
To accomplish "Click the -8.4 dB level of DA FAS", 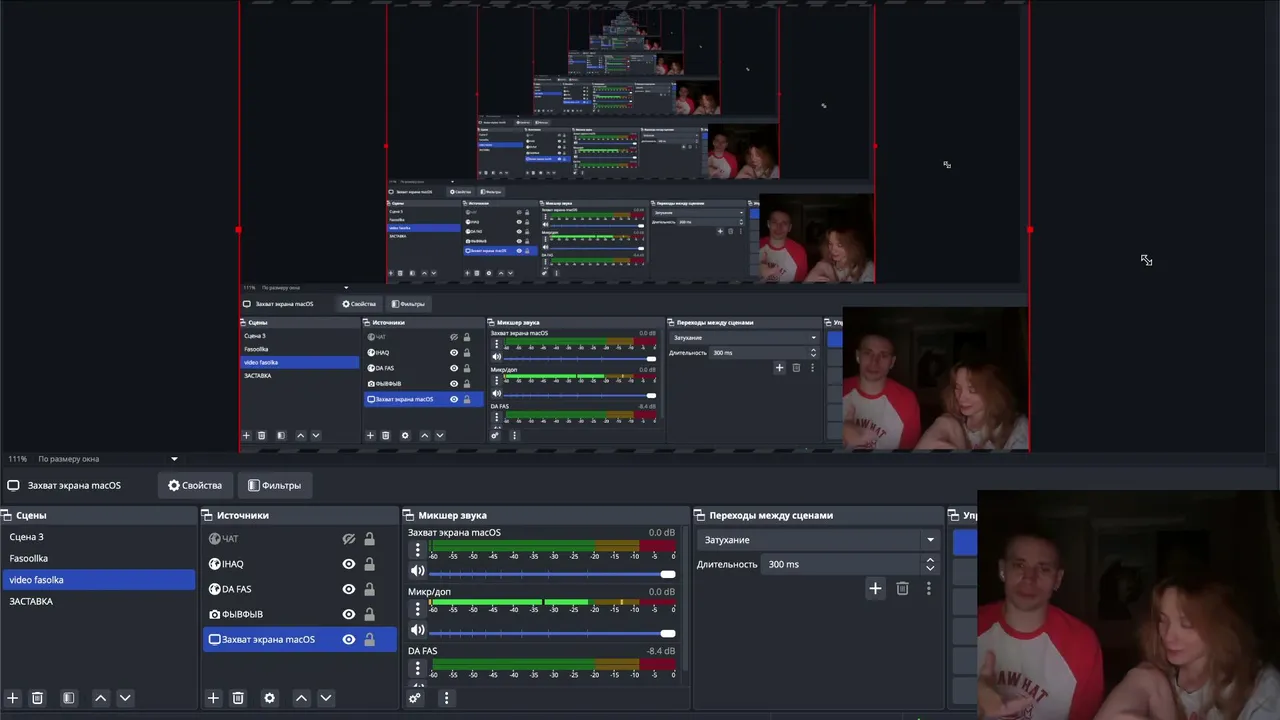I will (x=660, y=651).
